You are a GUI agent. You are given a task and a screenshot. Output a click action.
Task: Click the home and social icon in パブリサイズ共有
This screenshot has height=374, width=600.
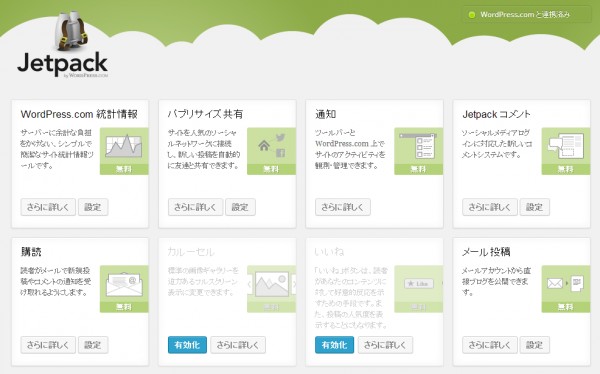point(271,145)
